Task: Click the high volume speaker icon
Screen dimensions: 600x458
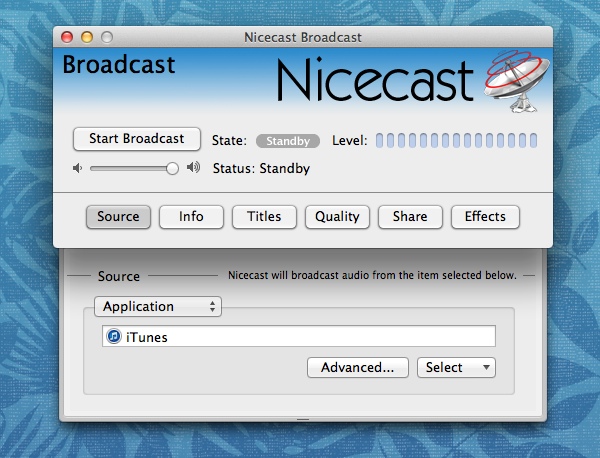Action: [x=193, y=168]
